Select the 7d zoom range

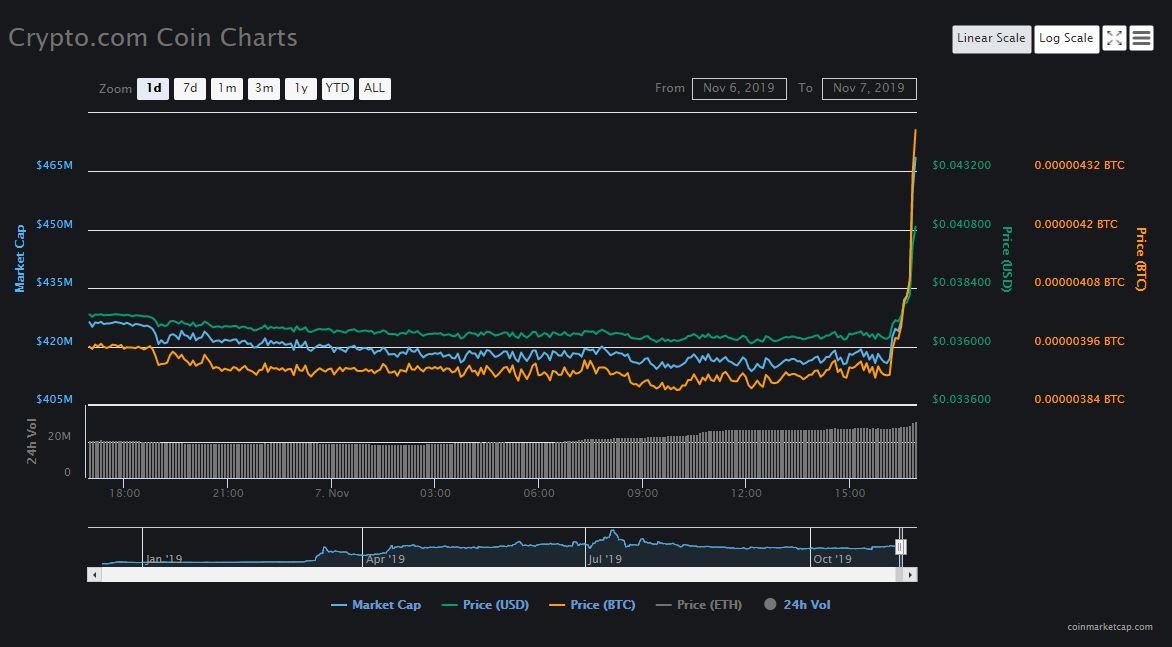click(x=190, y=88)
